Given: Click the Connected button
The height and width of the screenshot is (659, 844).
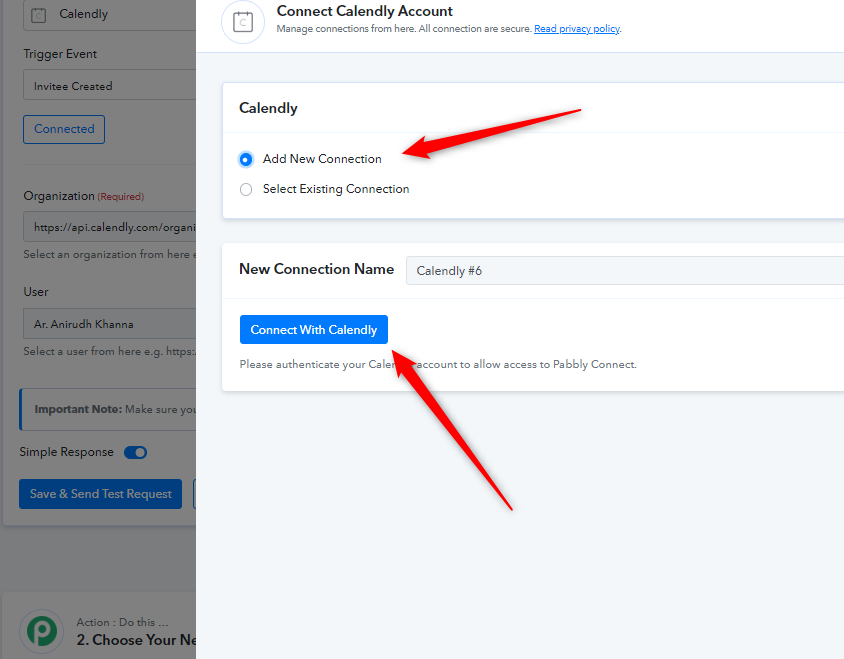Looking at the screenshot, I should (x=64, y=129).
